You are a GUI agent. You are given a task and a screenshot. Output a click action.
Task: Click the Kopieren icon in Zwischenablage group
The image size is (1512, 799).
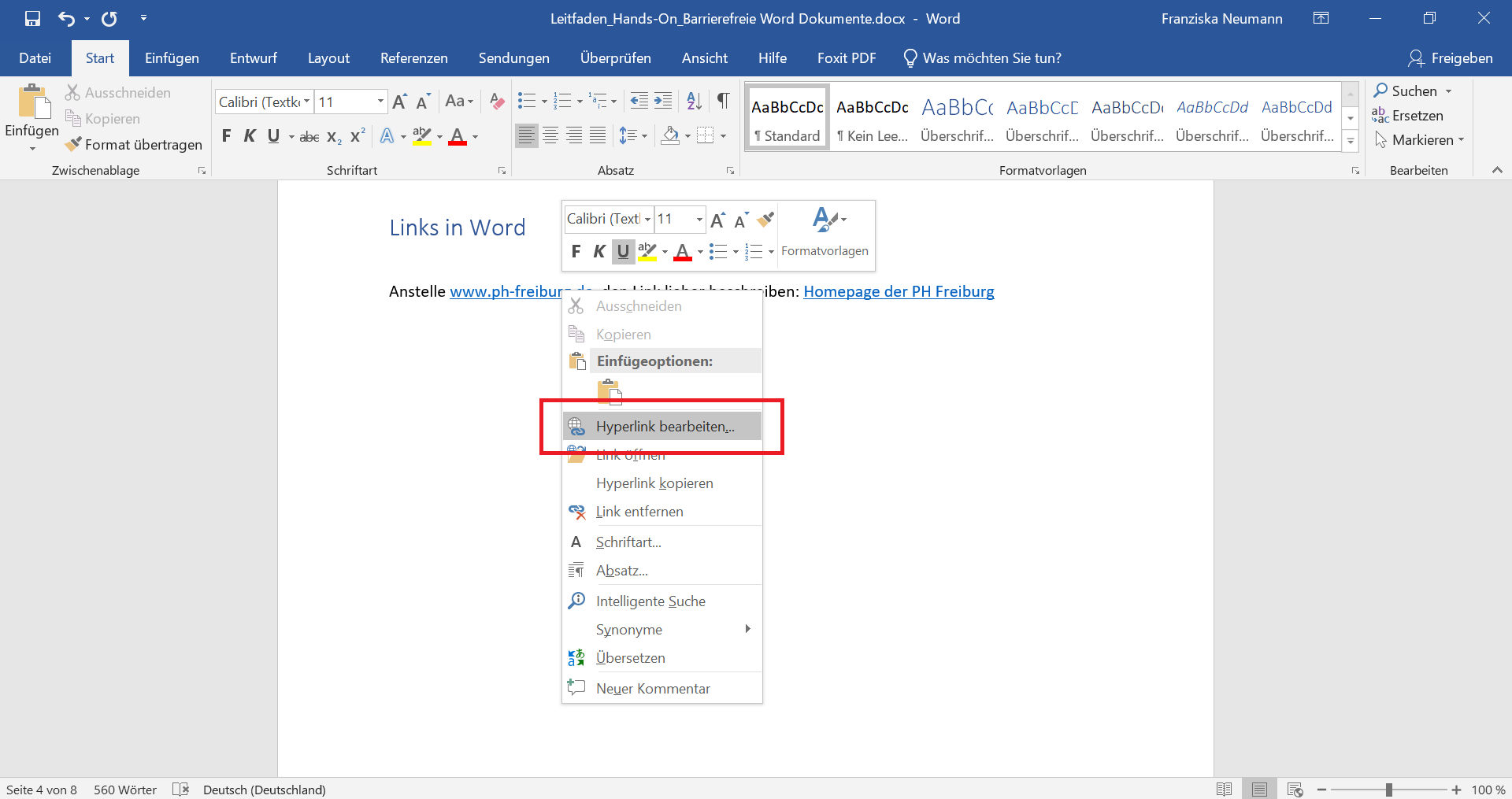pyautogui.click(x=75, y=118)
